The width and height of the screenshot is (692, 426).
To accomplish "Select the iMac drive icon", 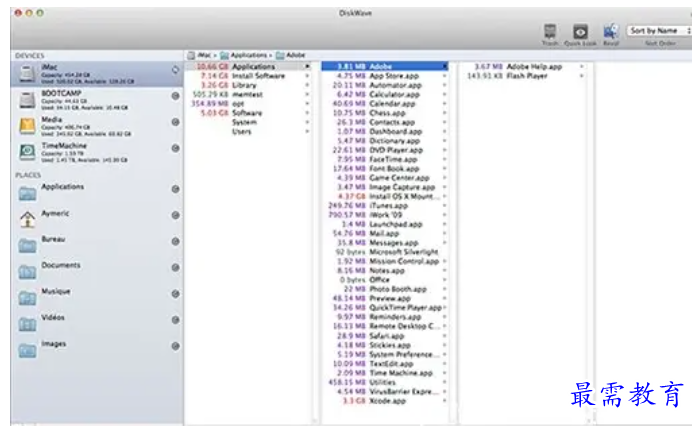I will (x=27, y=73).
